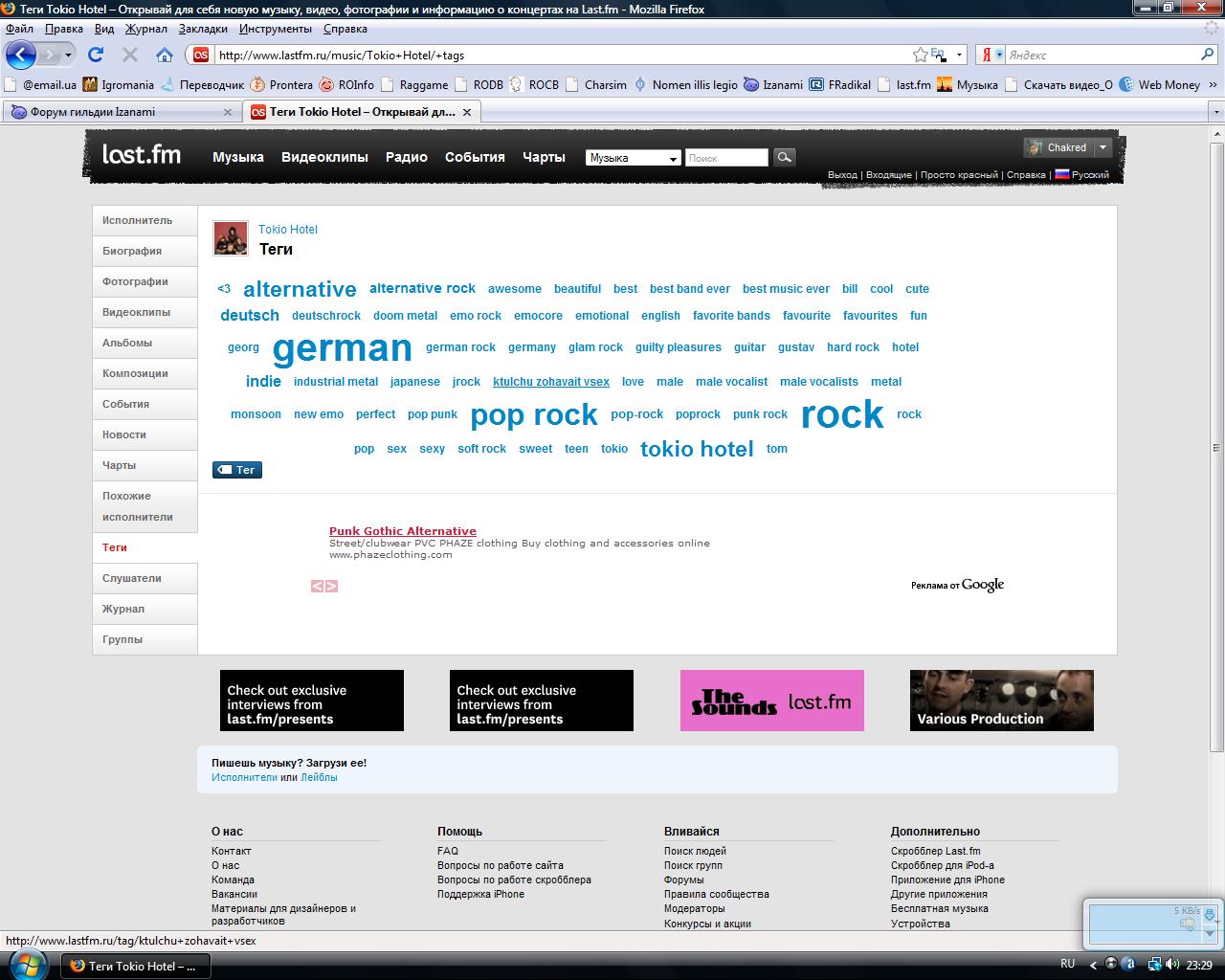The height and width of the screenshot is (980, 1225).
Task: Reload the page with the refresh icon
Action: point(95,55)
